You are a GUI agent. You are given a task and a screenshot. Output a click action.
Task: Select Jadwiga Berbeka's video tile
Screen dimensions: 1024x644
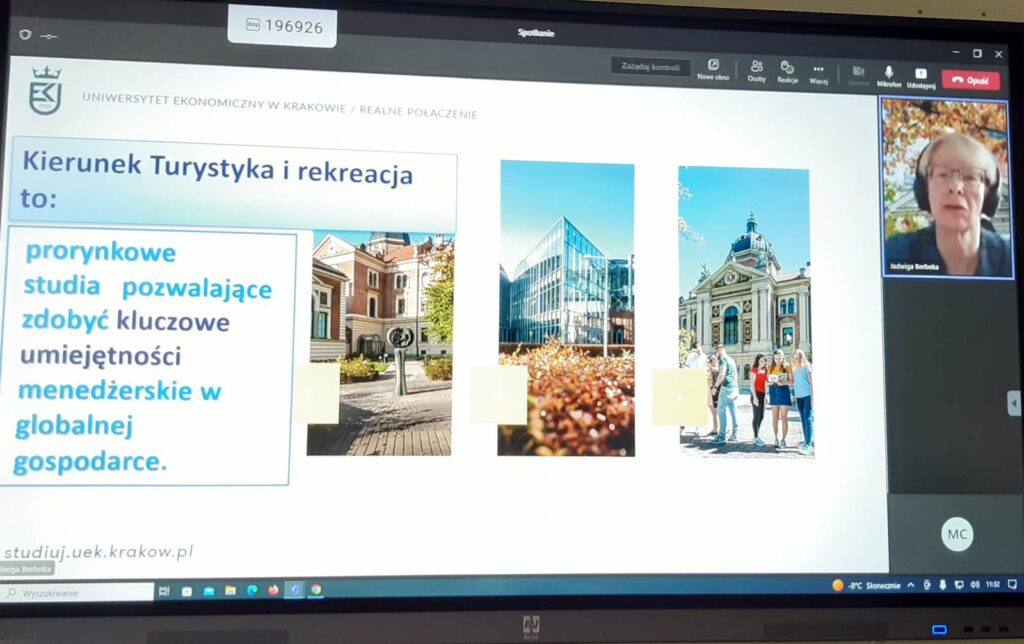pos(946,188)
